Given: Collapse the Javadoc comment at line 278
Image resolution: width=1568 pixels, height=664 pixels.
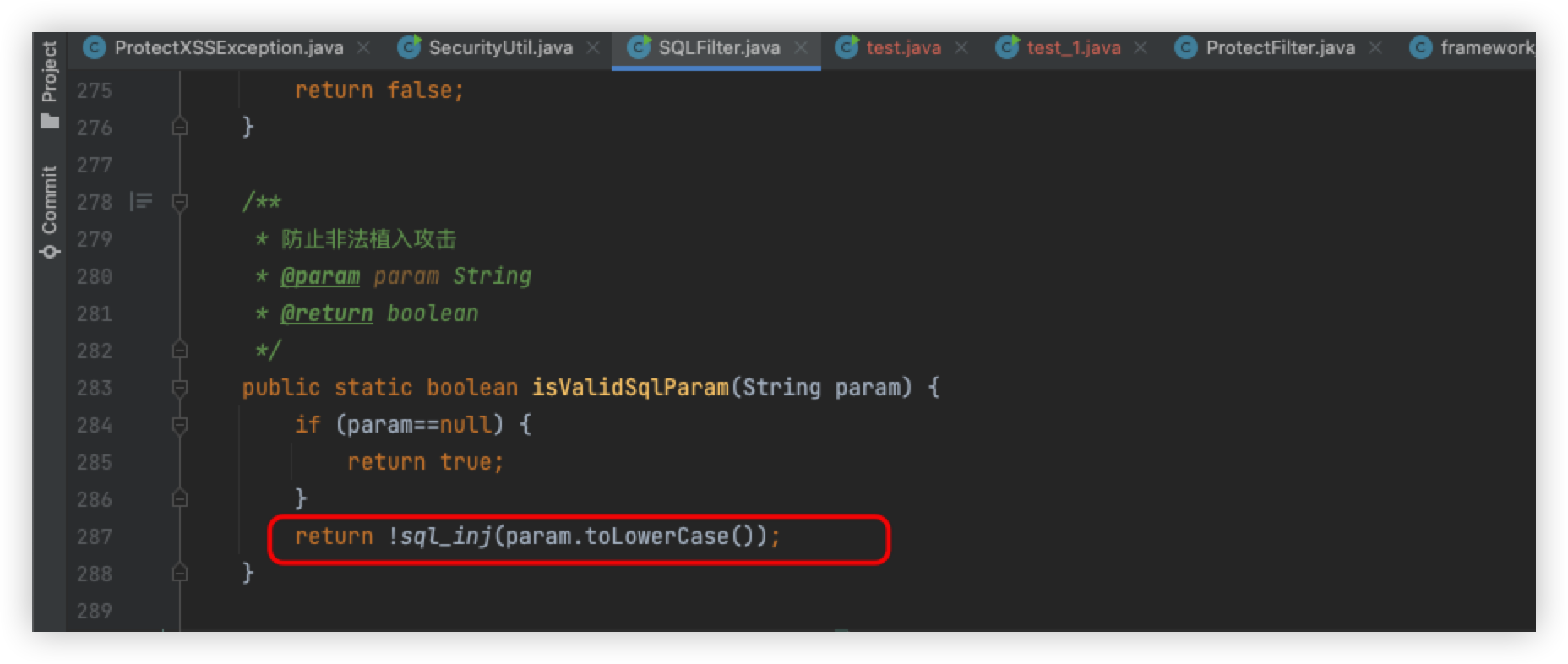Looking at the screenshot, I should (179, 202).
